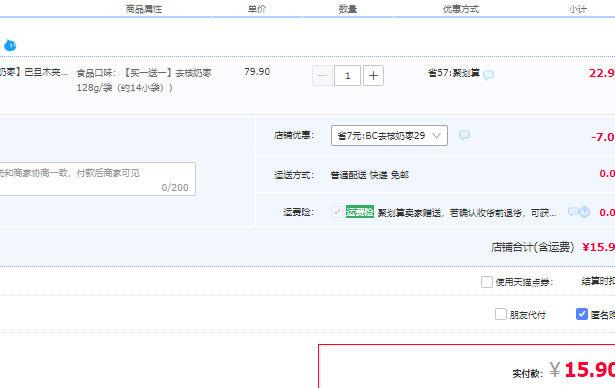
Task: Click the 聚划算卖家赠送 insurance description text
Action: 467,213
